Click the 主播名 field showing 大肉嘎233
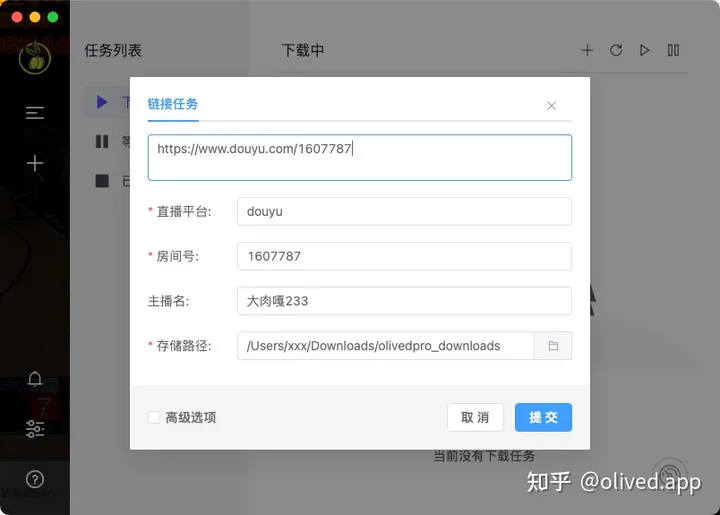Image resolution: width=720 pixels, height=515 pixels. (405, 301)
